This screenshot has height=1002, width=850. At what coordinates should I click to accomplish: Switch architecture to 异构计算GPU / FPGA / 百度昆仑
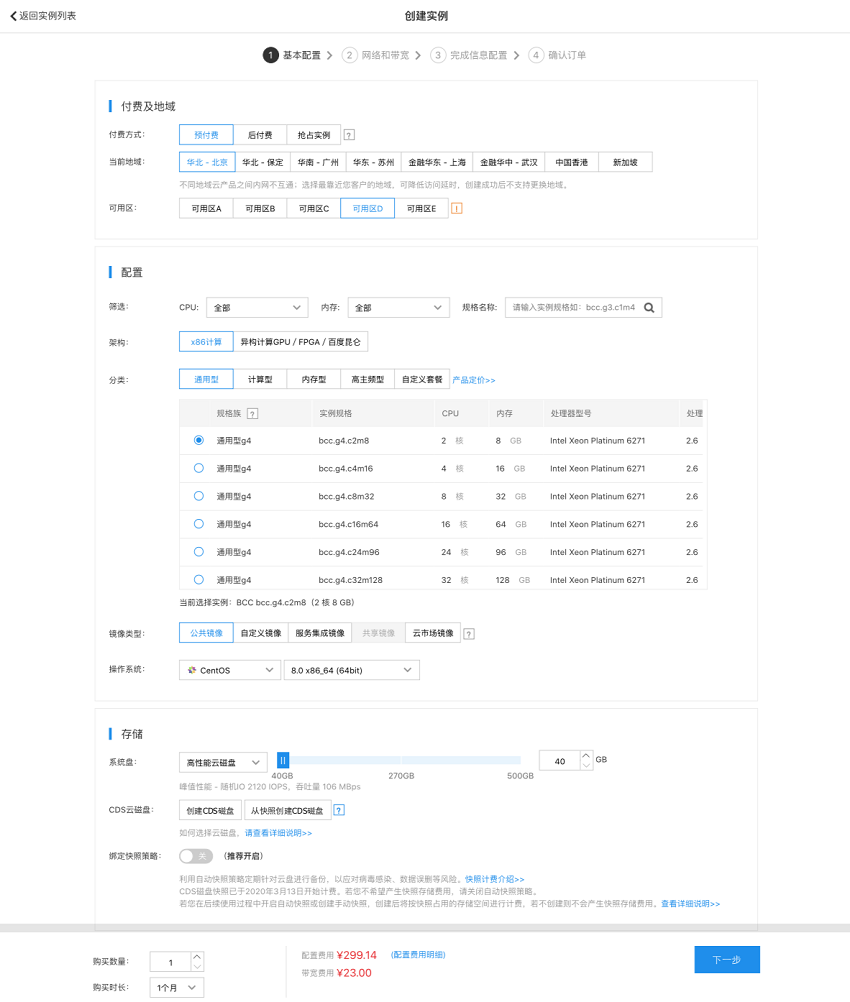click(x=300, y=342)
